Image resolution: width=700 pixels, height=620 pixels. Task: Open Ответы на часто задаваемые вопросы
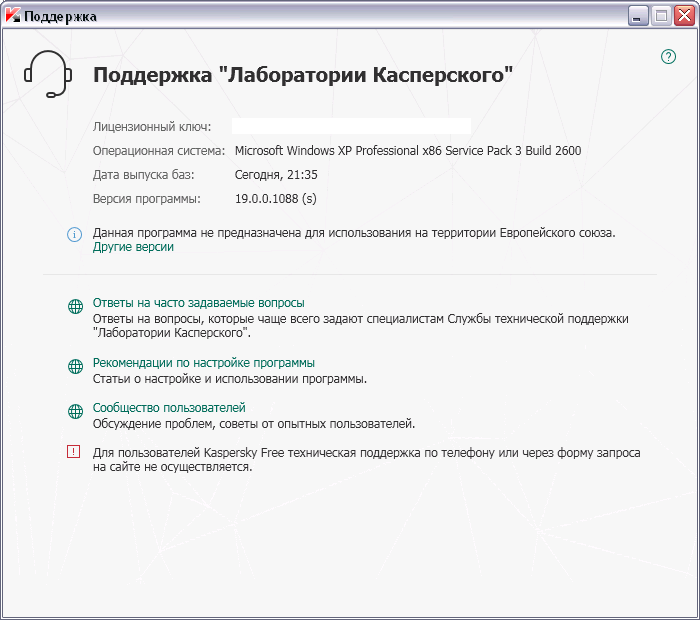198,302
